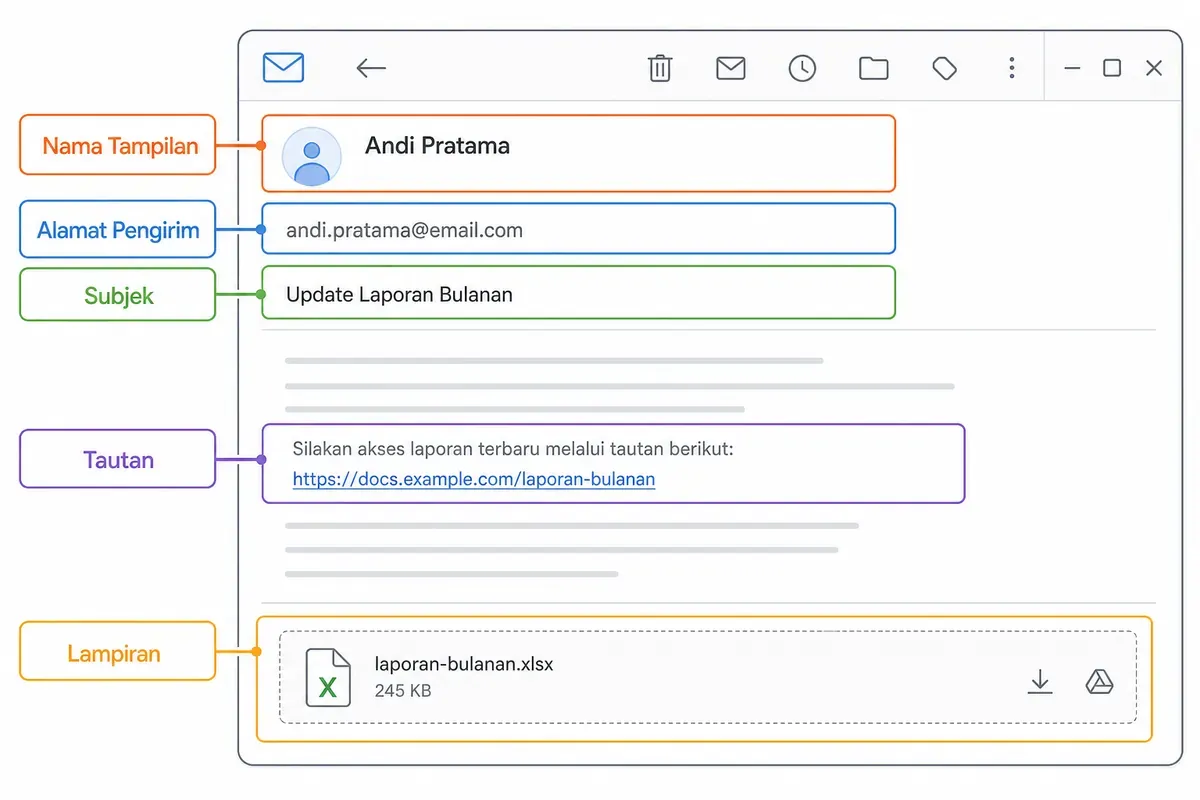Click the green Excel file icon

[x=328, y=677]
